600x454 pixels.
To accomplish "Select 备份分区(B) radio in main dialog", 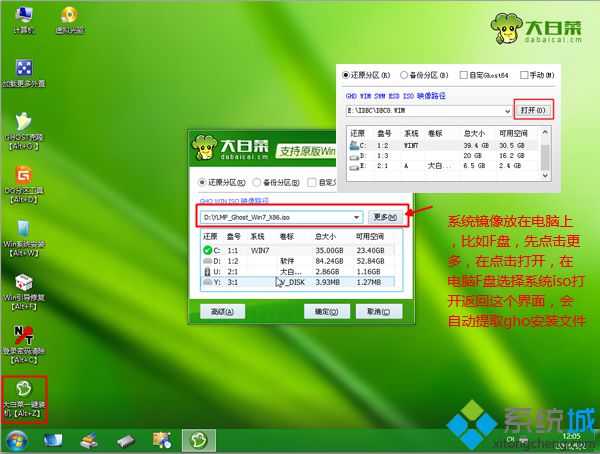I will coord(256,182).
